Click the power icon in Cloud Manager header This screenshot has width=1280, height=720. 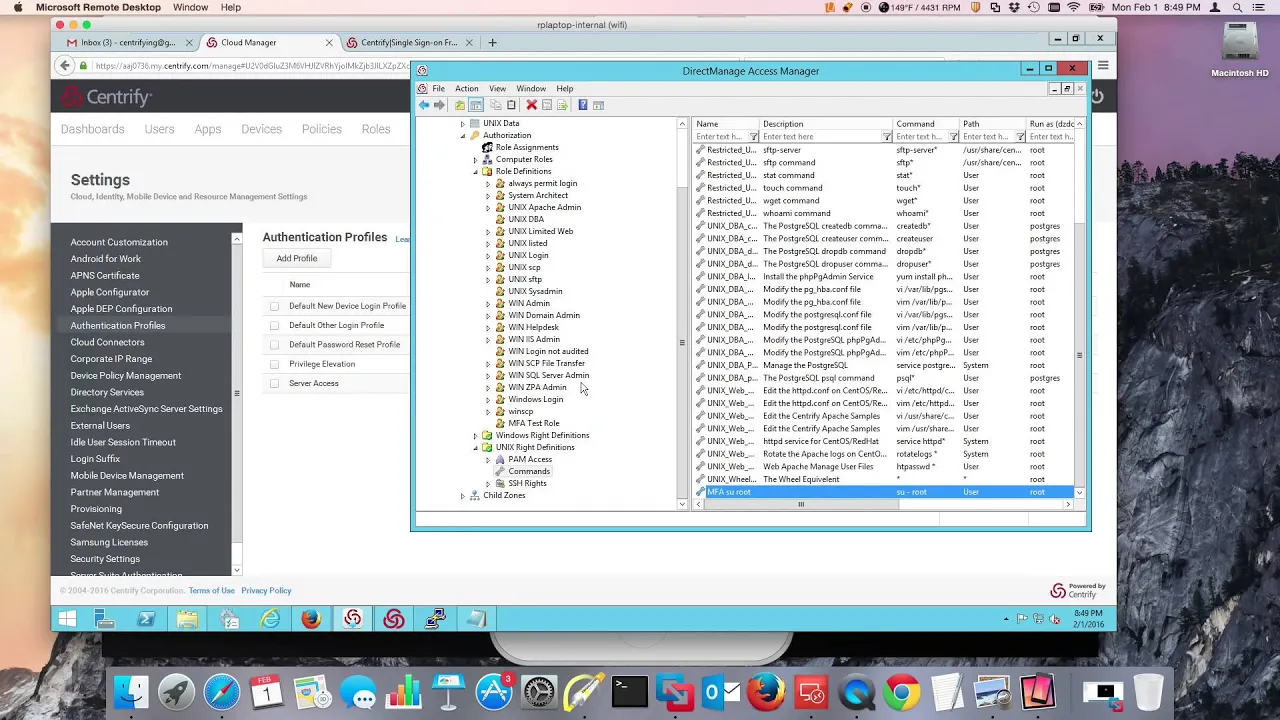pyautogui.click(x=1097, y=96)
